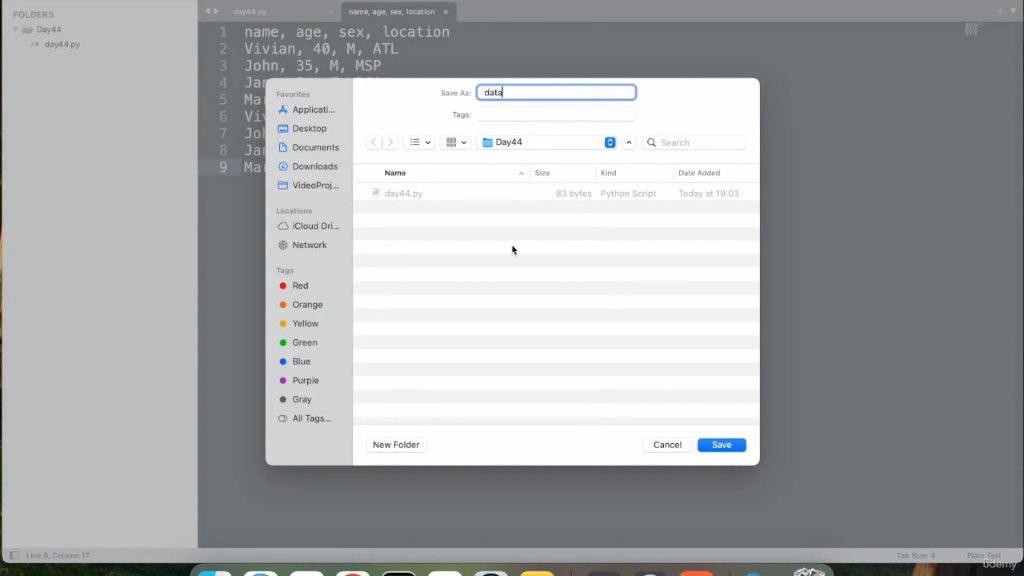
Task: Click line 1 text 'name, age, sex, location'
Action: coord(347,32)
